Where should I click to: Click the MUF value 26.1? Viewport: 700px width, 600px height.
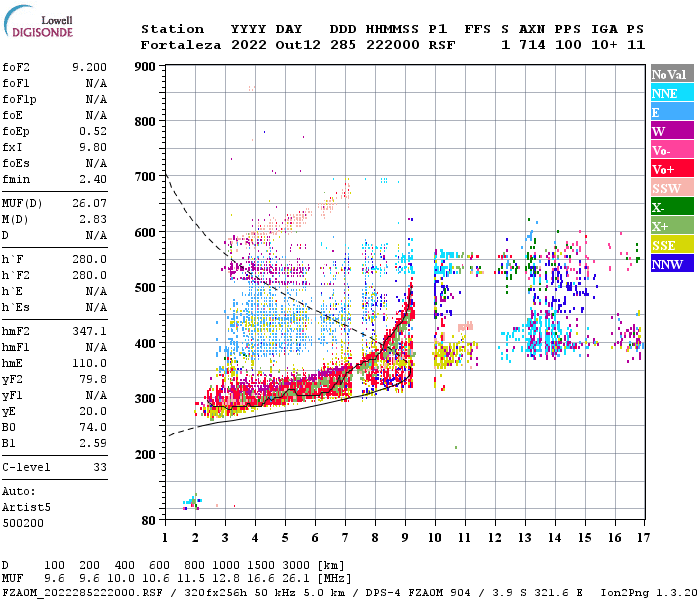(296, 579)
